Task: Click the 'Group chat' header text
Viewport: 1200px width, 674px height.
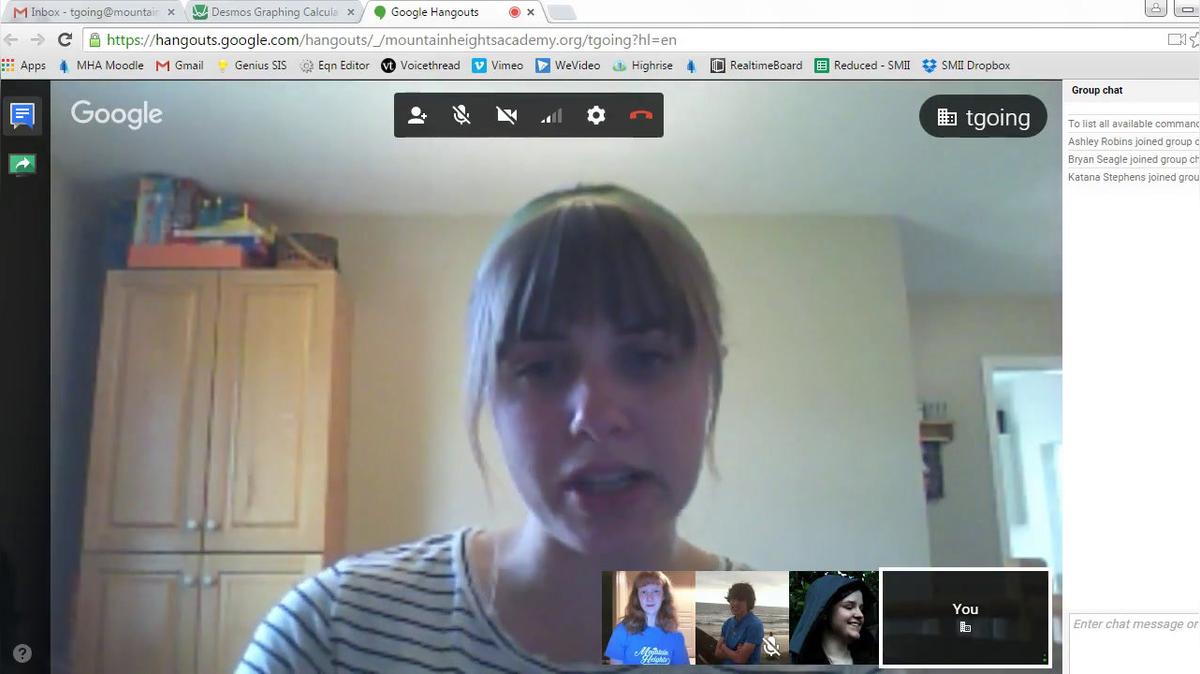Action: [1097, 90]
